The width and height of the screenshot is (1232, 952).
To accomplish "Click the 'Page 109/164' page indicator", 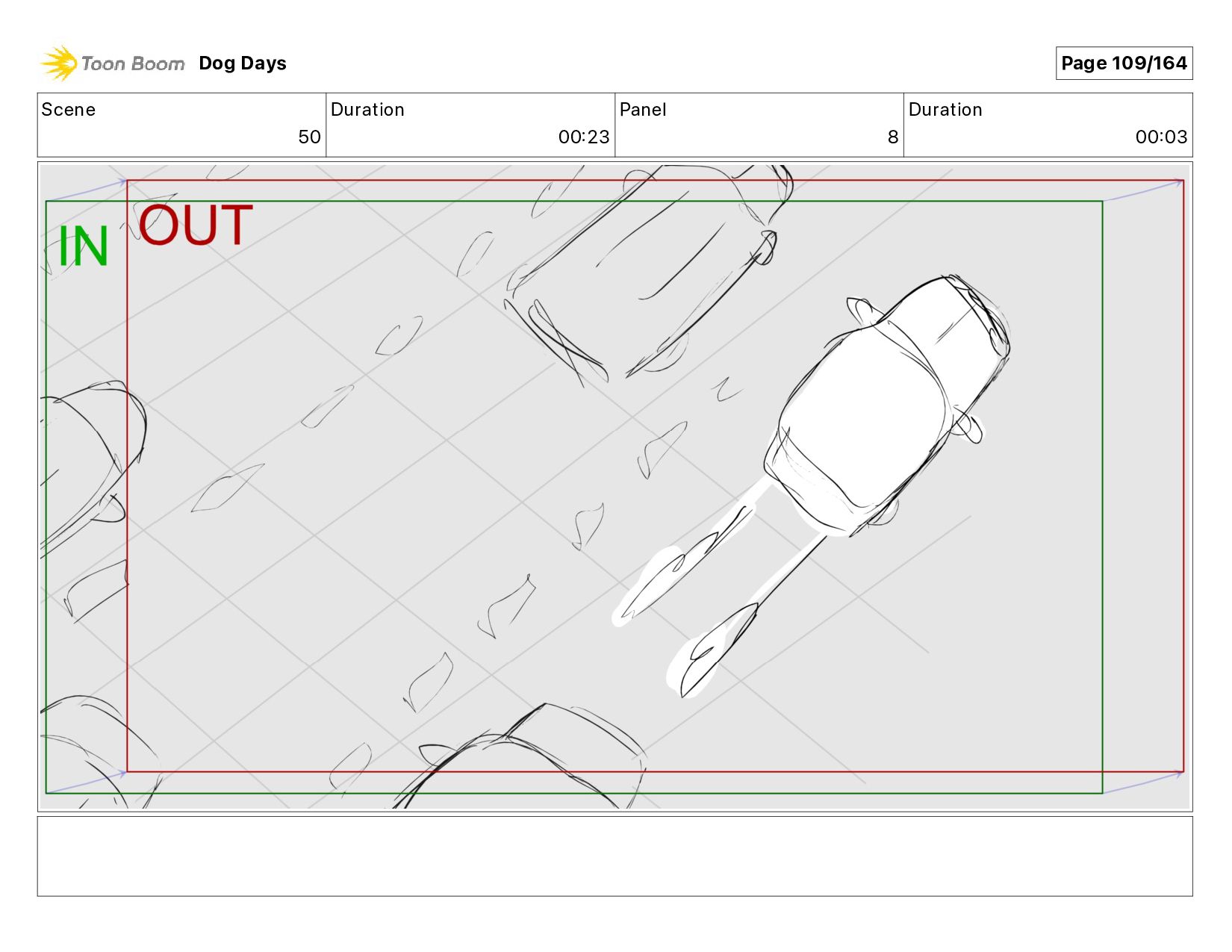I will (1124, 63).
